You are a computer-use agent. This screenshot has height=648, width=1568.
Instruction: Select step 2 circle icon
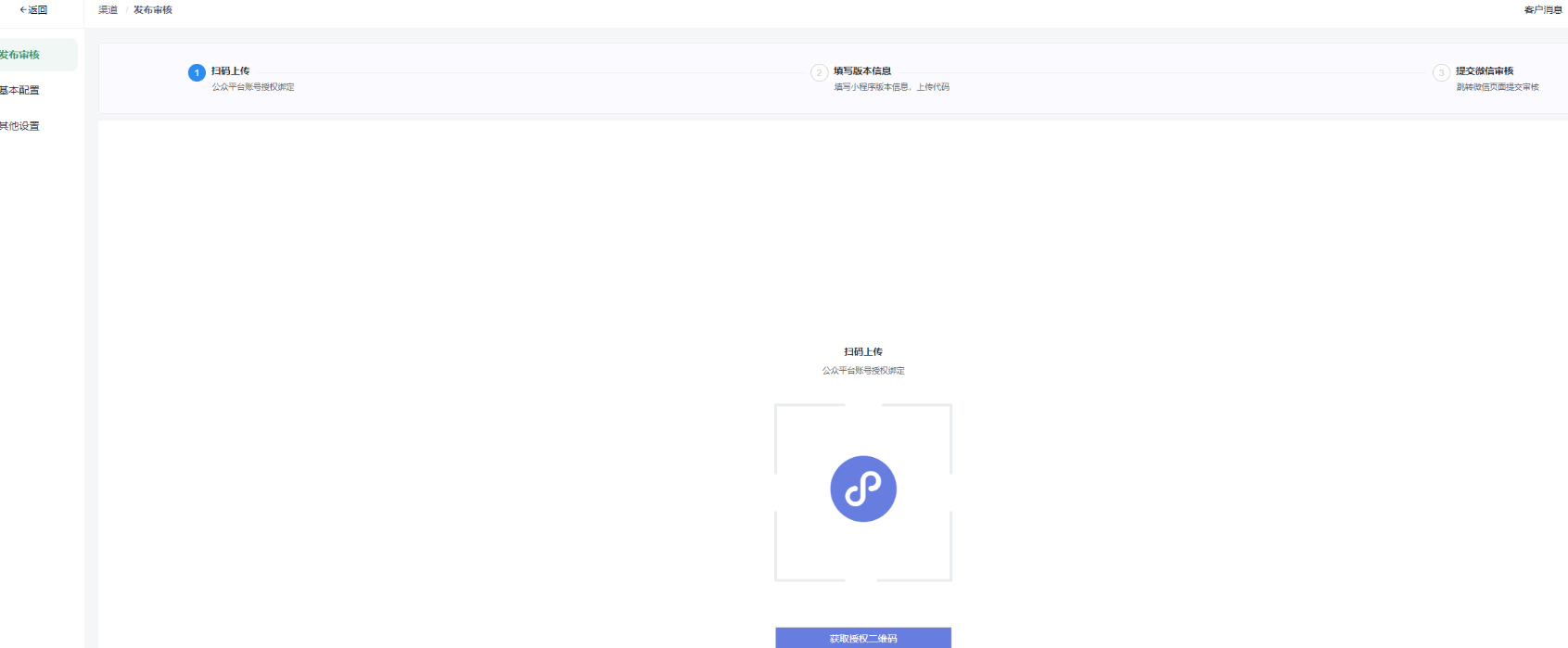(819, 73)
